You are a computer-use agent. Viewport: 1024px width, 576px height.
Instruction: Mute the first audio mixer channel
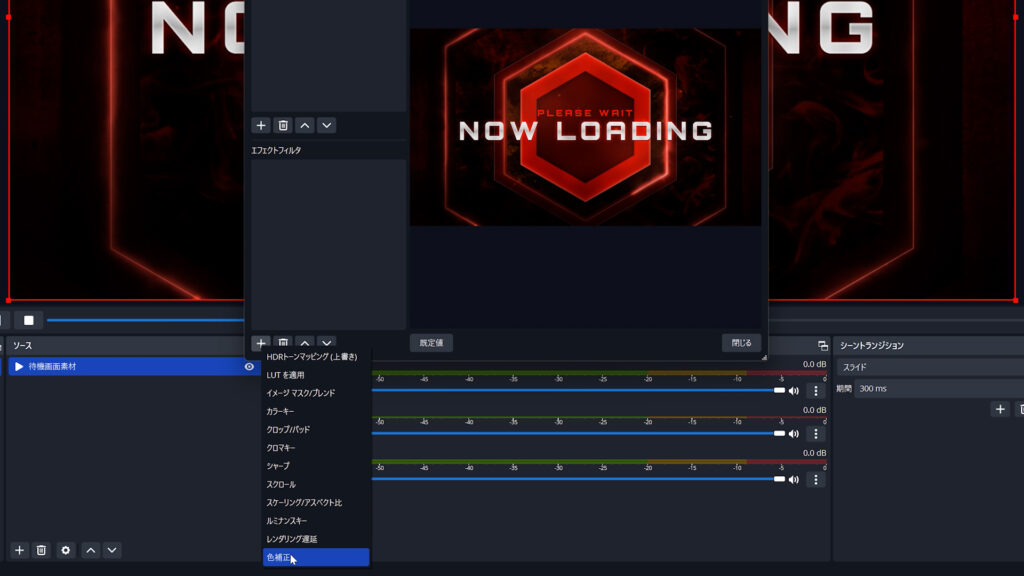click(x=794, y=391)
